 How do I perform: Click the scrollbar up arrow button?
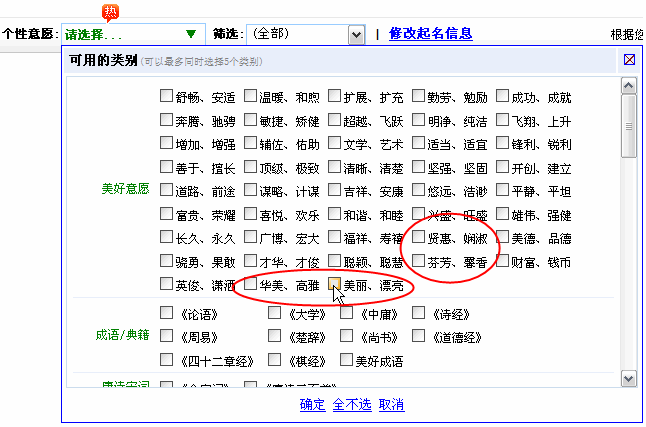pyautogui.click(x=628, y=85)
